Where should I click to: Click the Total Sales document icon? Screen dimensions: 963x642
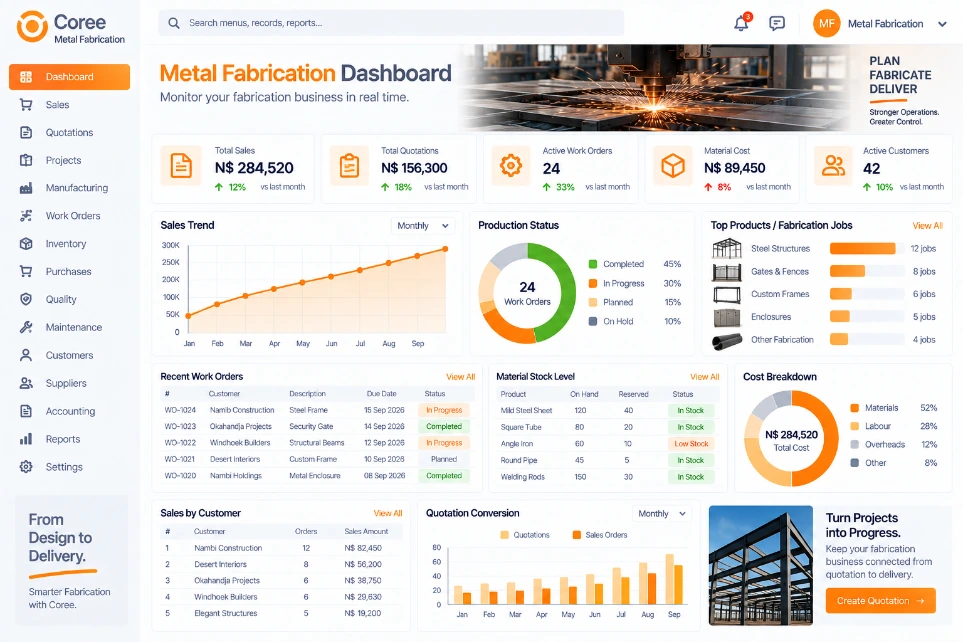click(x=181, y=166)
